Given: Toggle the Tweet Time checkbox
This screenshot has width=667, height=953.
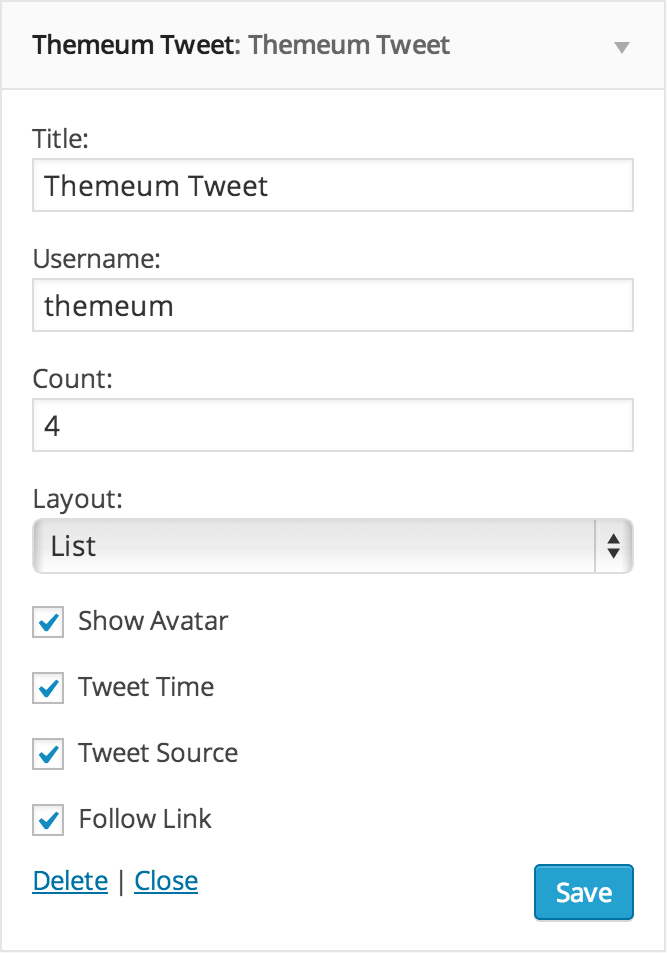Looking at the screenshot, I should click(48, 688).
